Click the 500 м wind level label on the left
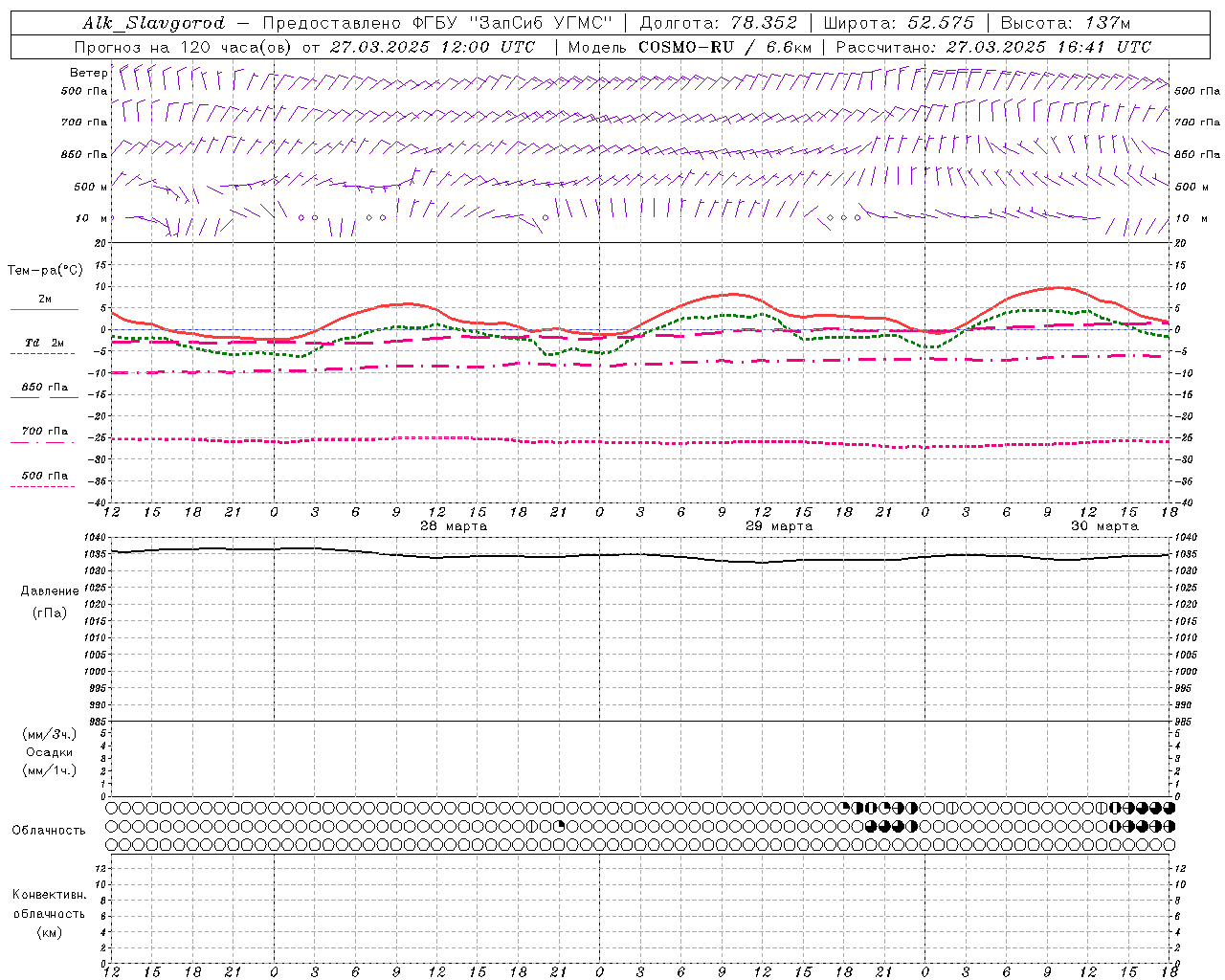This screenshot has height=980, width=1225. [91, 187]
